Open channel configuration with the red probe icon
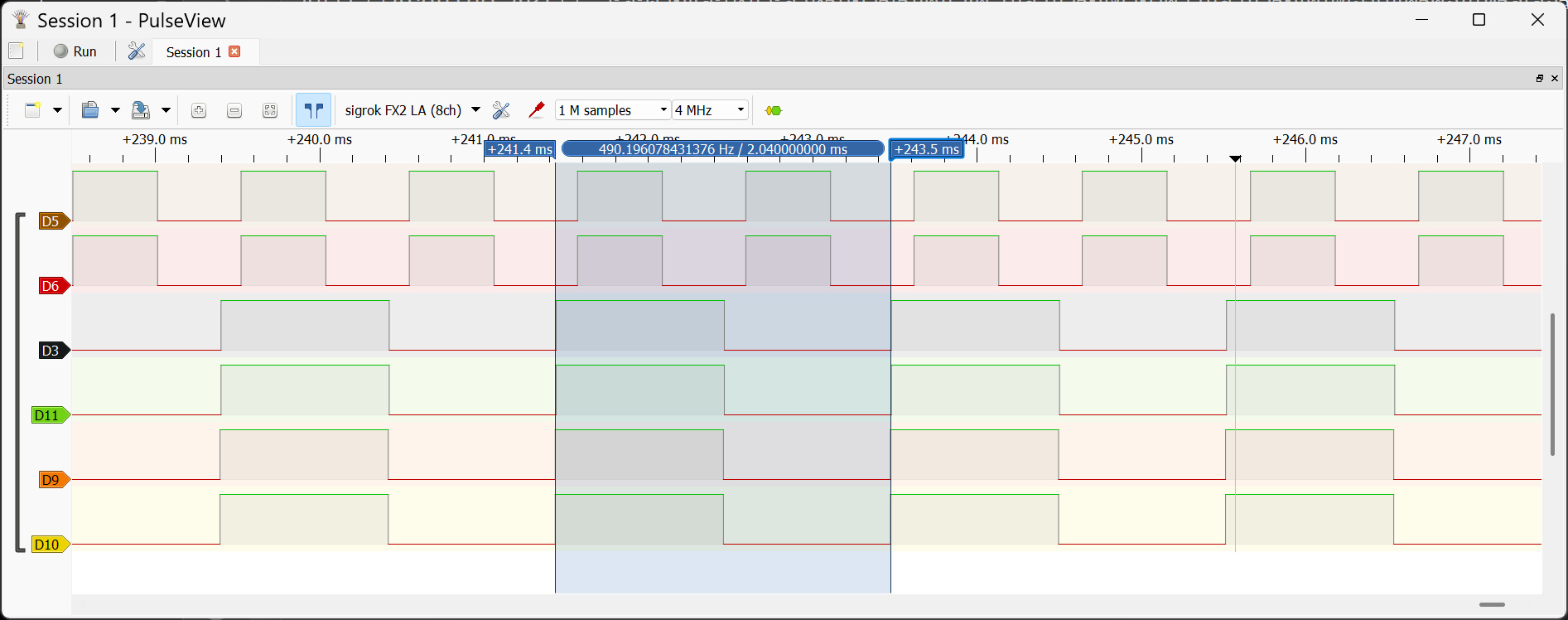 click(x=536, y=110)
